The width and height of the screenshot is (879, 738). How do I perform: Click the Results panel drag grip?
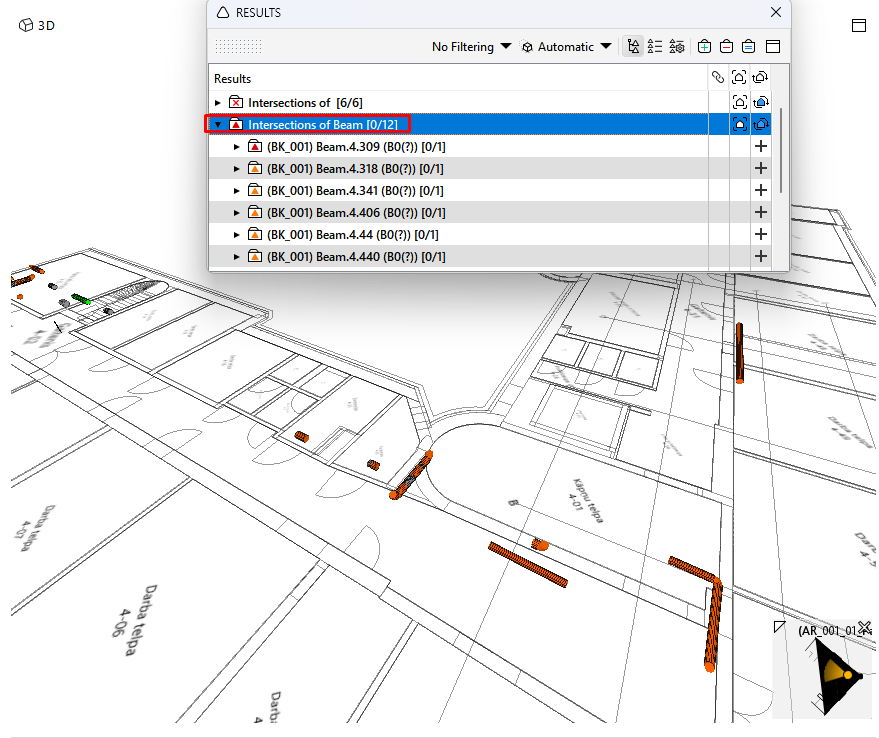[x=238, y=46]
